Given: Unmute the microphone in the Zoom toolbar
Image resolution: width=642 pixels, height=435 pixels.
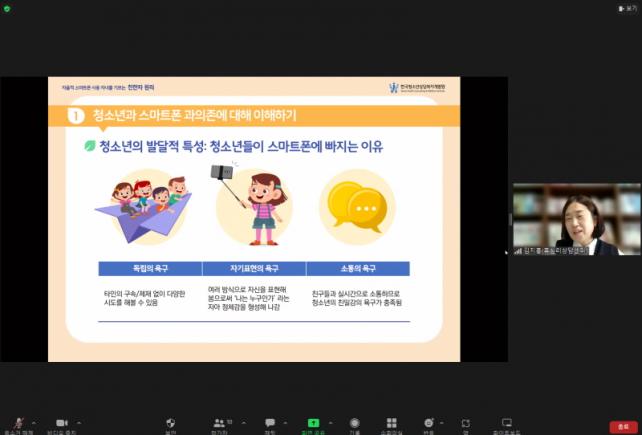Looking at the screenshot, I should coord(17,423).
